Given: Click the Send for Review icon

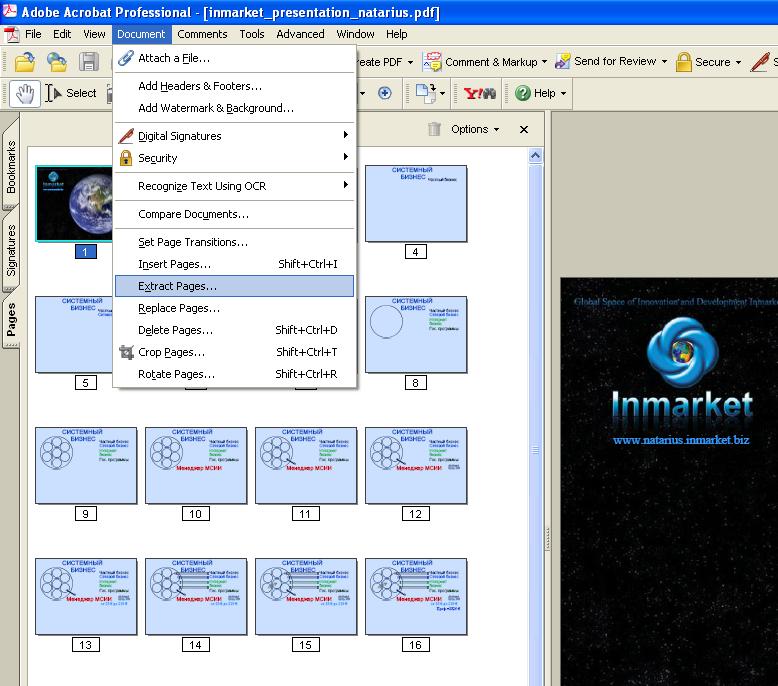Looking at the screenshot, I should pos(562,62).
